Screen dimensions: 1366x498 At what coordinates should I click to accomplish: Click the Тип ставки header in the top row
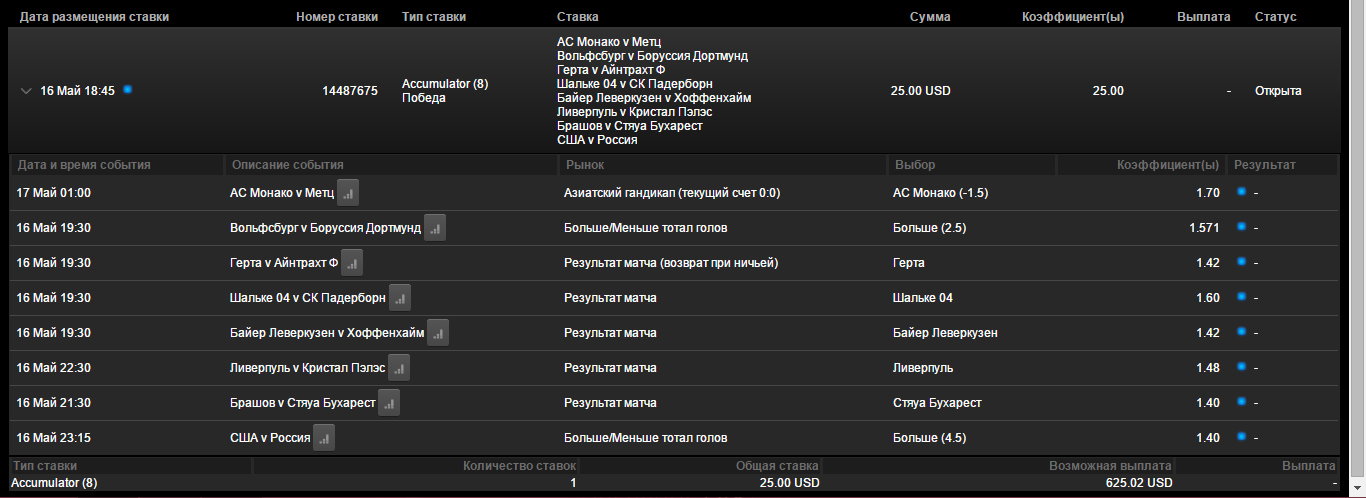[x=433, y=17]
